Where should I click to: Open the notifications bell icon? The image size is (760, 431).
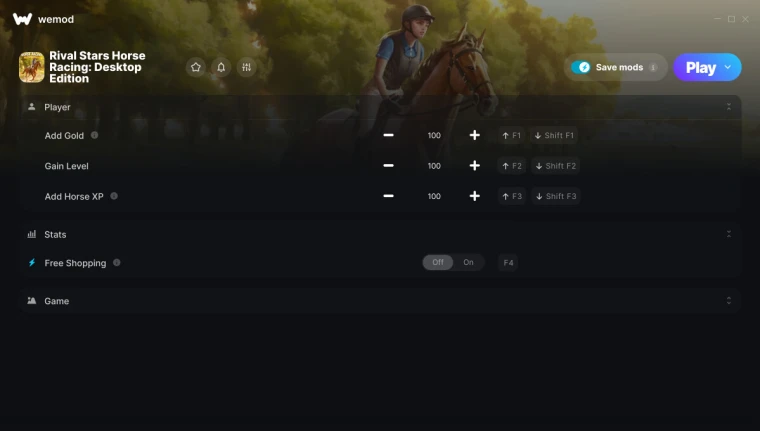point(221,67)
